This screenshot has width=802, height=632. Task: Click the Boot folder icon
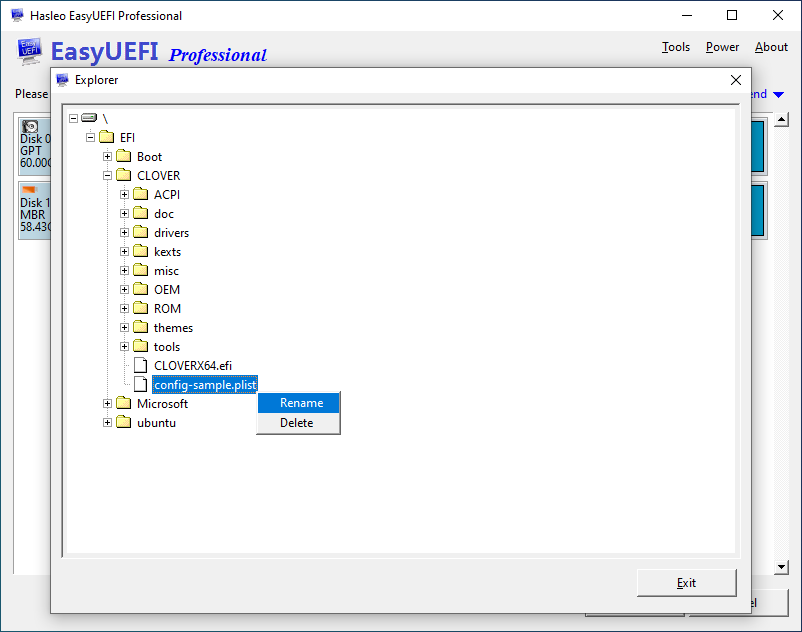point(123,155)
